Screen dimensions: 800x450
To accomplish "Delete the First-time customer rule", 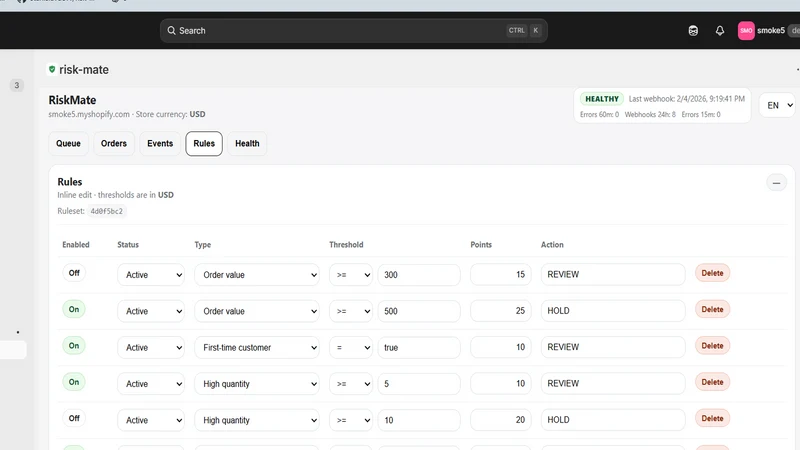I will pyautogui.click(x=712, y=345).
